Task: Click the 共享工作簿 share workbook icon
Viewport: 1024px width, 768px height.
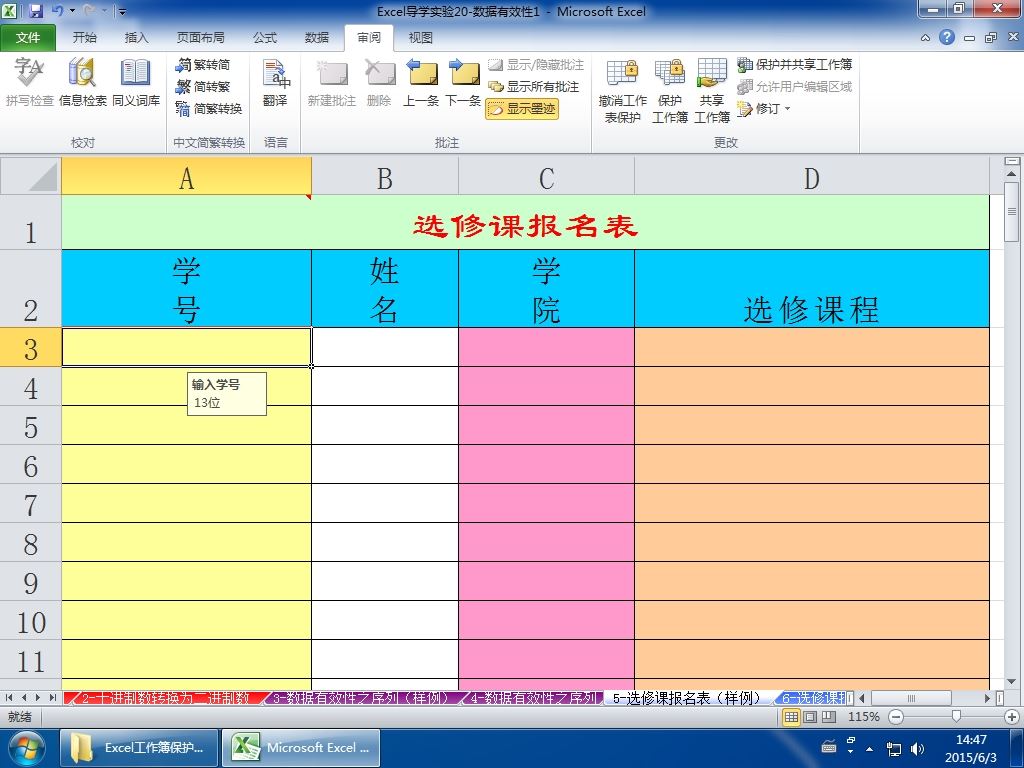Action: pyautogui.click(x=712, y=91)
